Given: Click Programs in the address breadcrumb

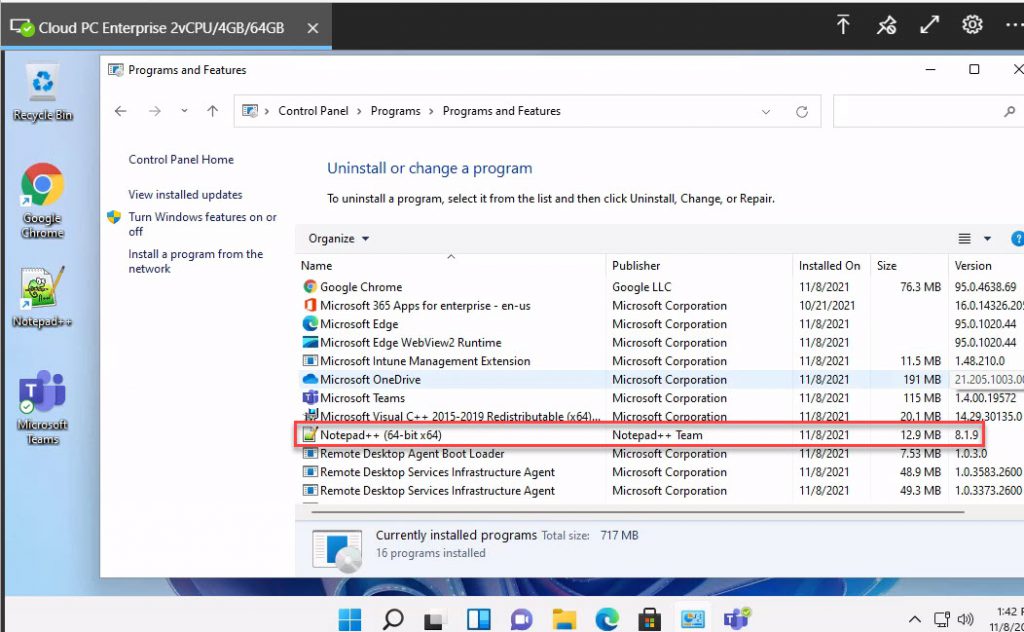Looking at the screenshot, I should [396, 111].
